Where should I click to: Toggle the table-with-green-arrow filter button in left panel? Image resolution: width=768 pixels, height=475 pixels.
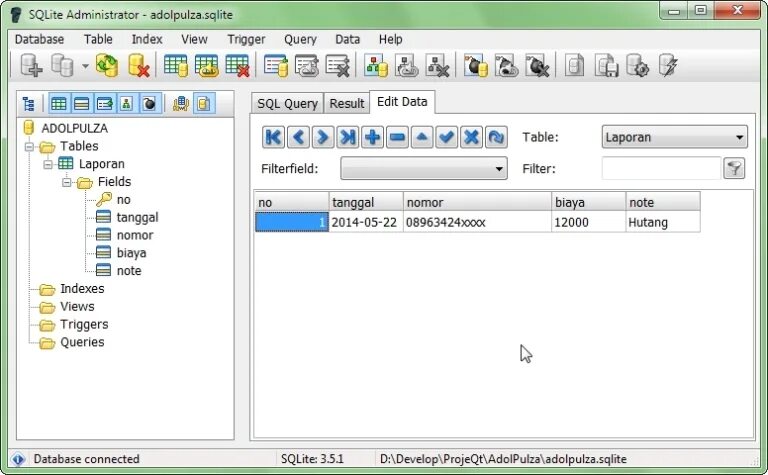pos(104,104)
